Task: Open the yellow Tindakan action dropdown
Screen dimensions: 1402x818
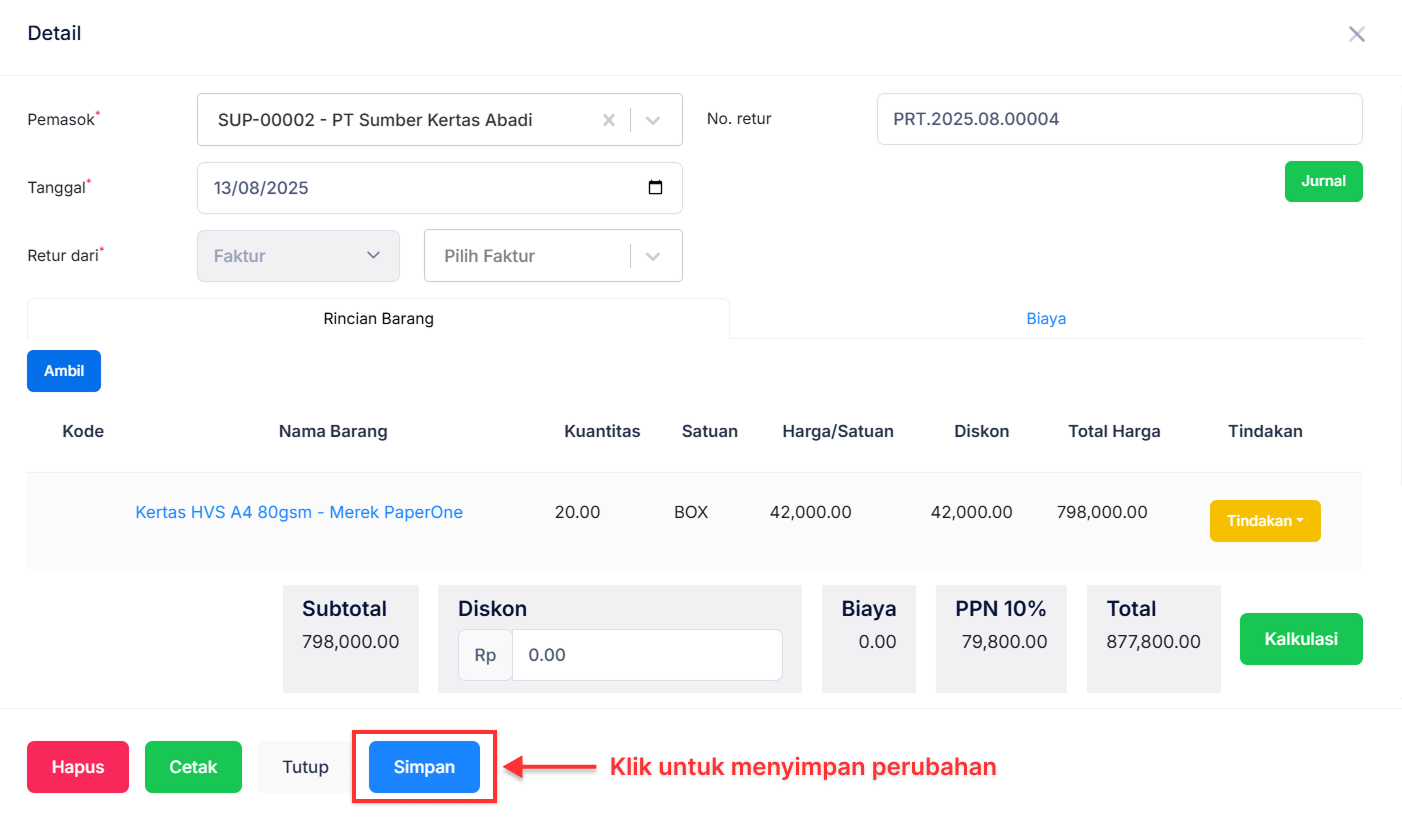Action: [x=1265, y=520]
